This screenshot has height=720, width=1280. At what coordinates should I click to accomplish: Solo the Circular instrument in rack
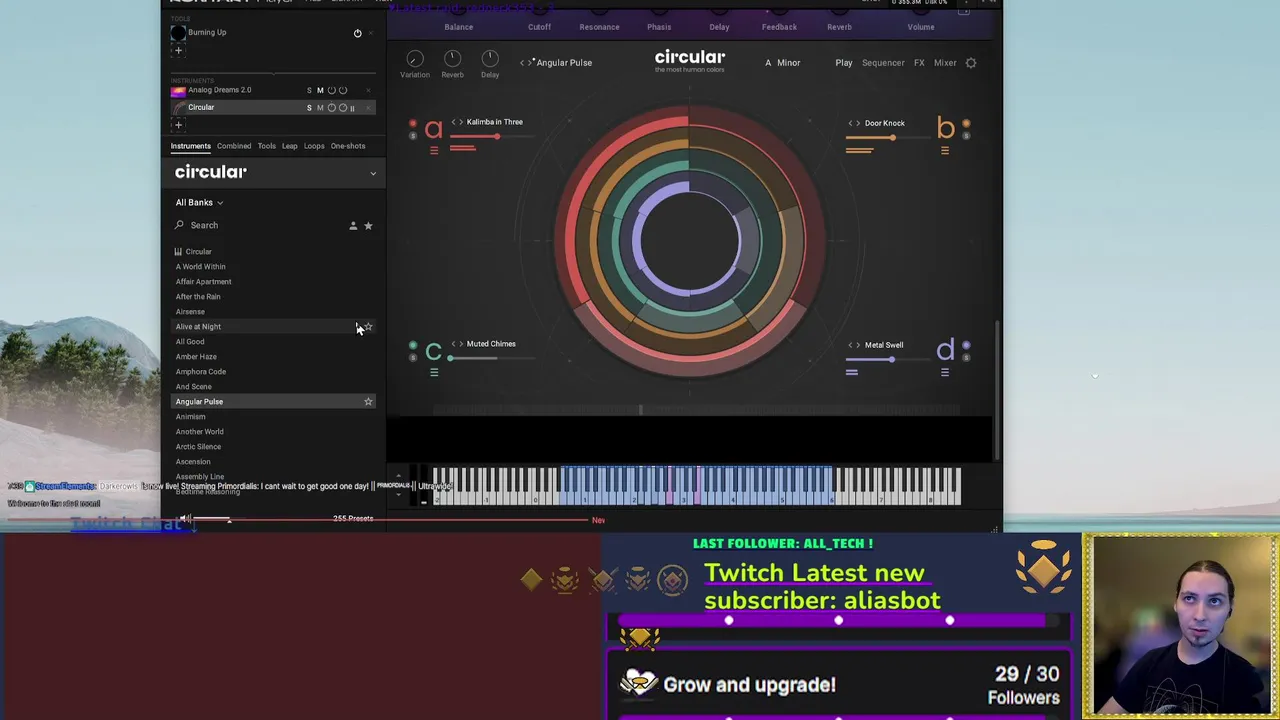coord(309,108)
